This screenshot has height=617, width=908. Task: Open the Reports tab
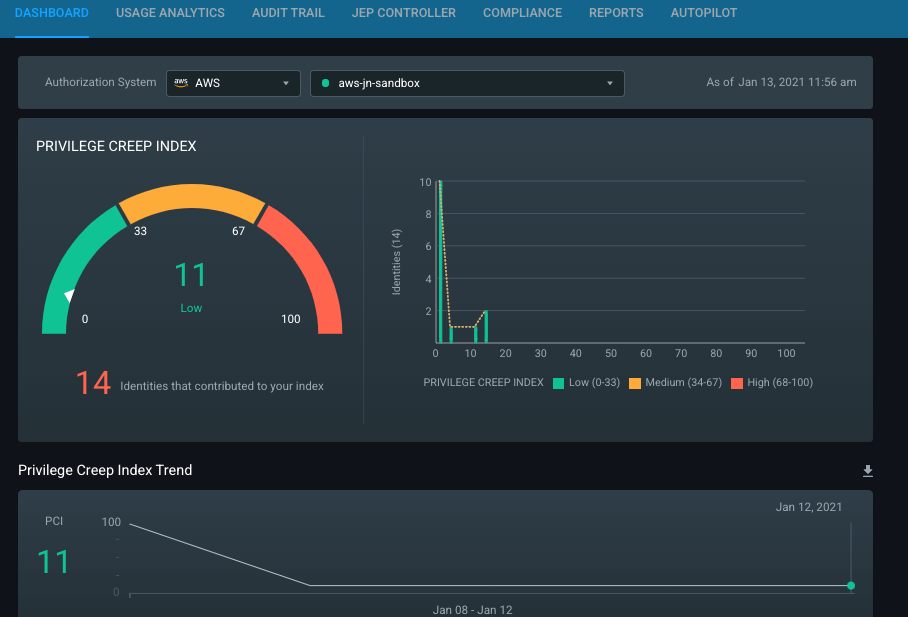(616, 13)
